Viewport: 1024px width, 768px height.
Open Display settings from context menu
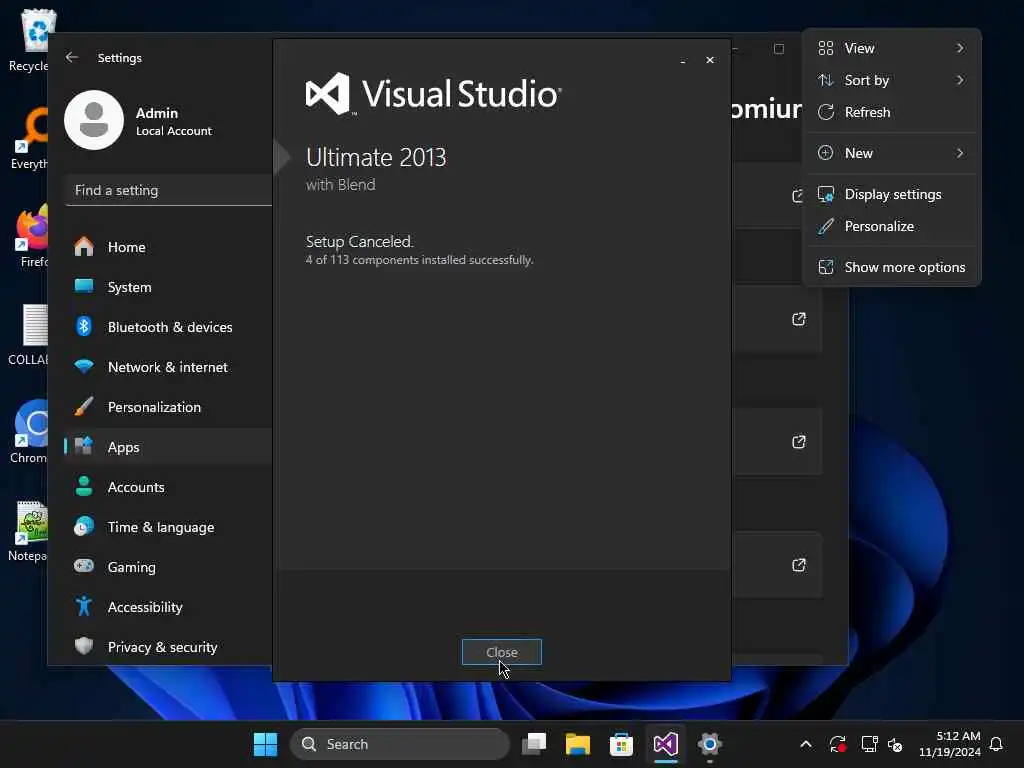(x=891, y=194)
